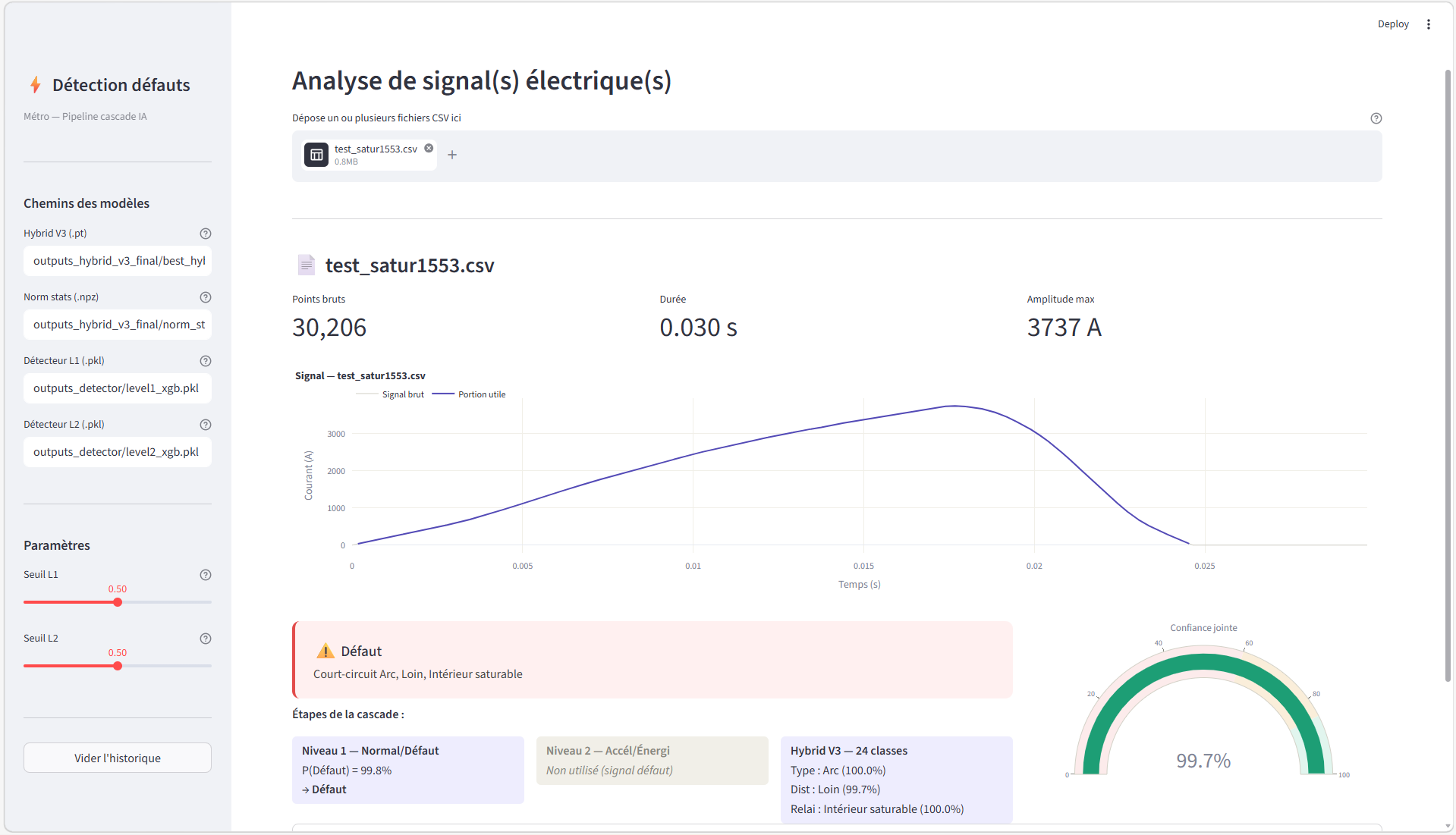This screenshot has height=835, width=1456.
Task: Show help for Seuil L2 slider
Action: 205,639
